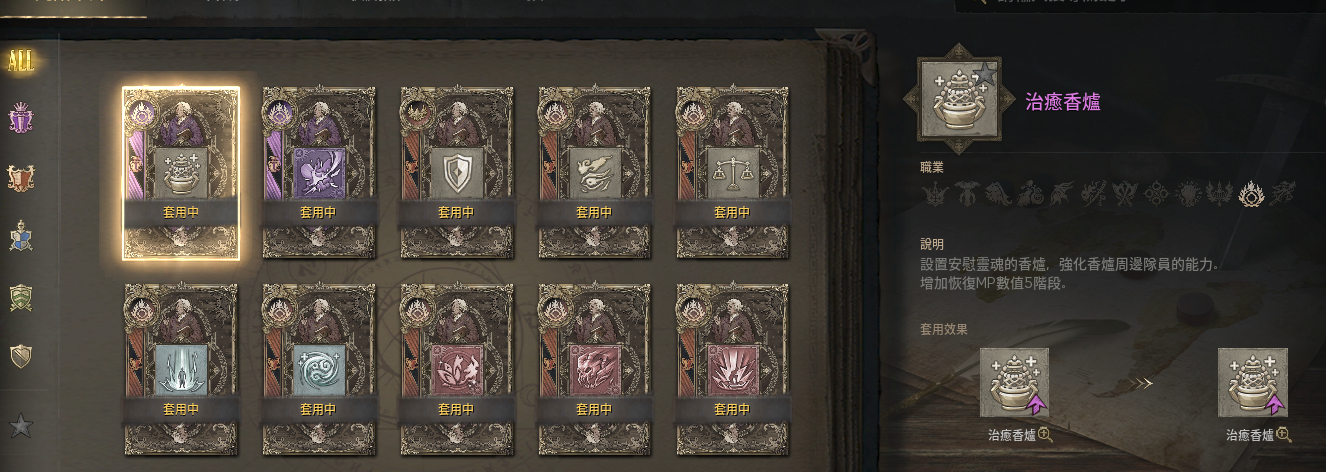Open magnifier beside right 治癒香爐 effect
Image resolution: width=1326 pixels, height=472 pixels.
[1284, 435]
